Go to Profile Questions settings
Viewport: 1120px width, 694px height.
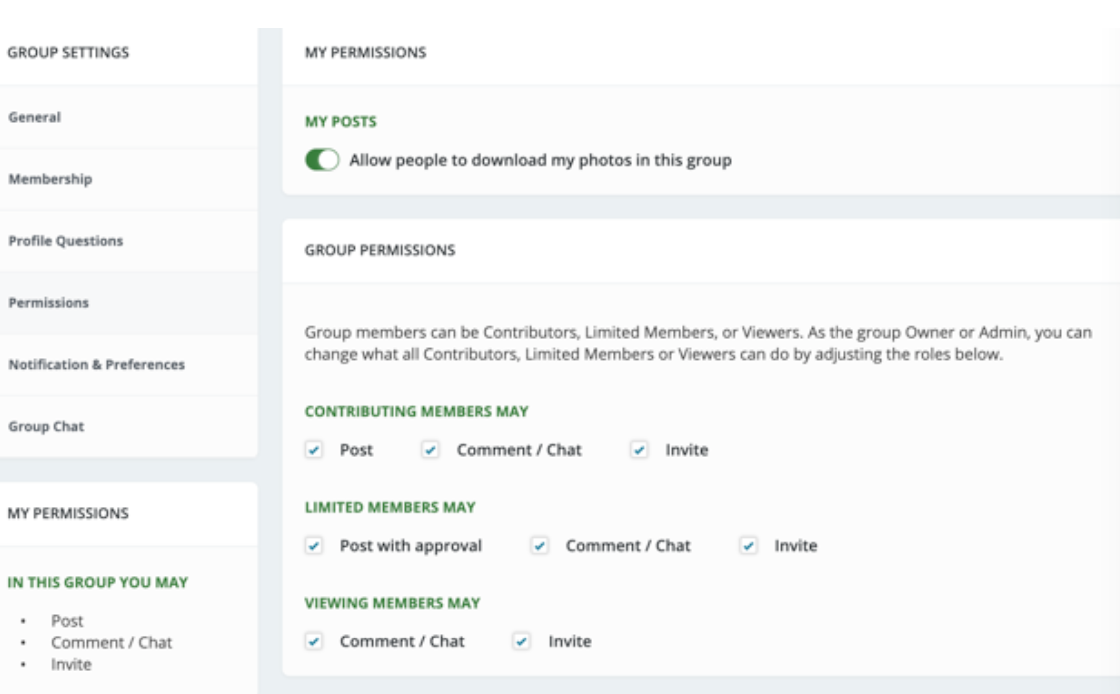[x=129, y=241]
